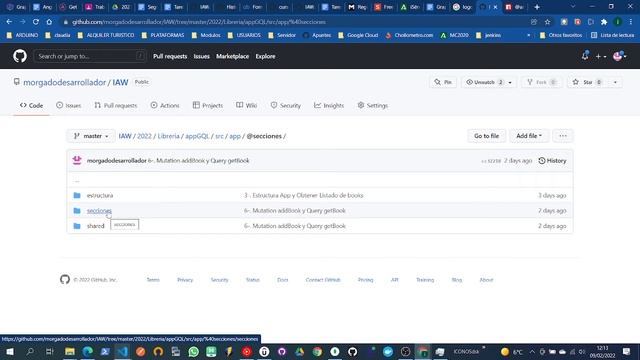Viewport: 640px width, 360px height.
Task: Navigate to appGQL in breadcrumb path
Action: coord(197,136)
